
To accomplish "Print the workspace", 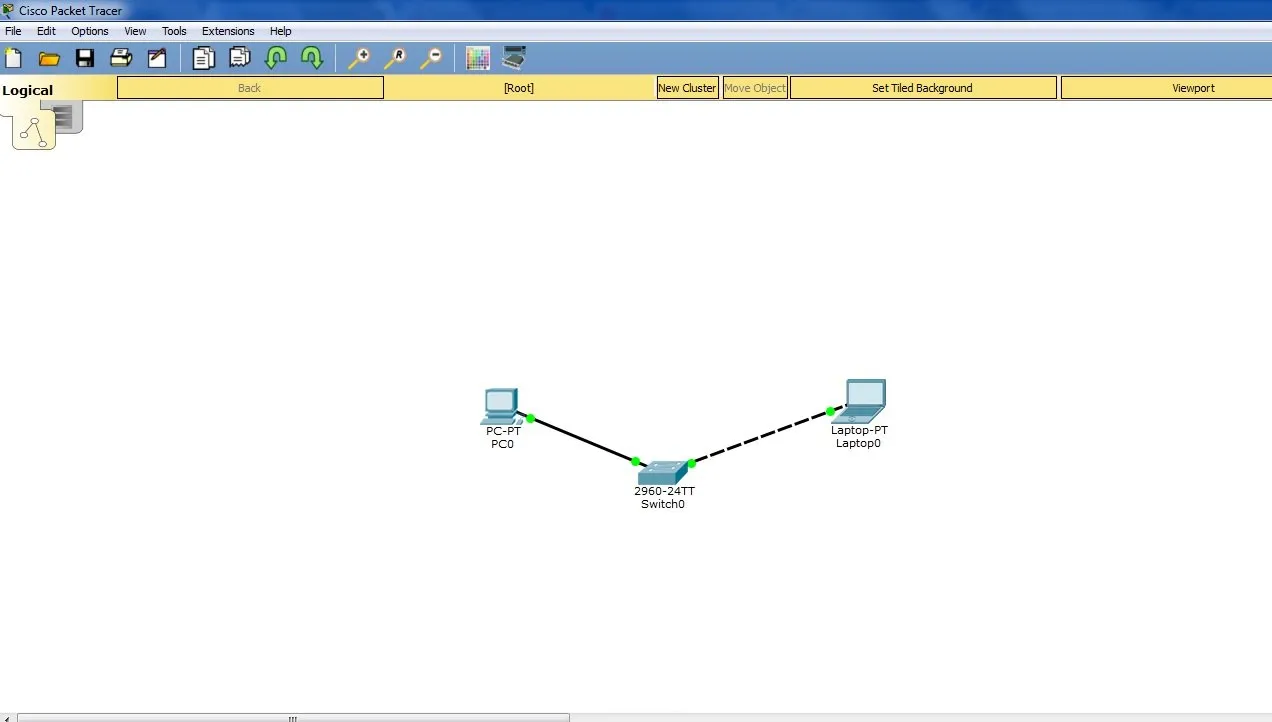I will pos(121,58).
